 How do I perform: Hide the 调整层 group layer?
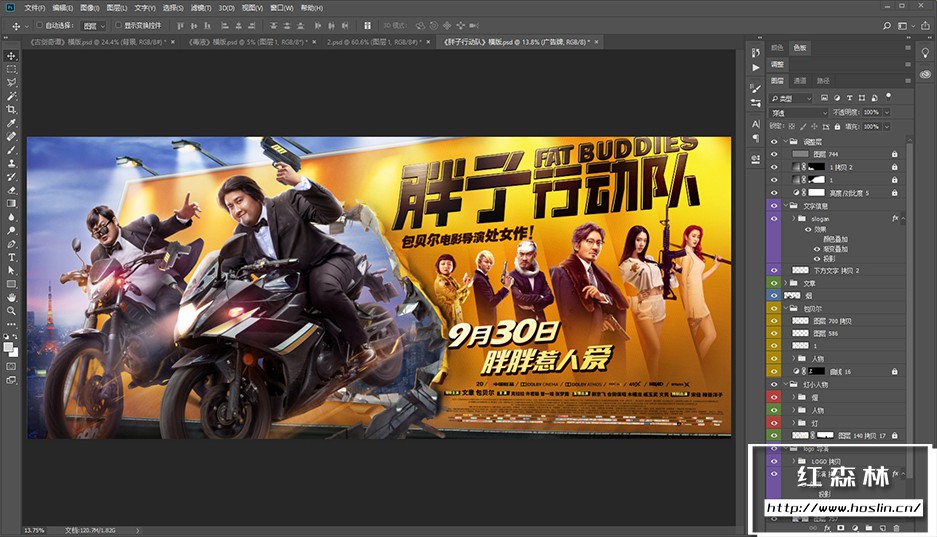coord(774,142)
